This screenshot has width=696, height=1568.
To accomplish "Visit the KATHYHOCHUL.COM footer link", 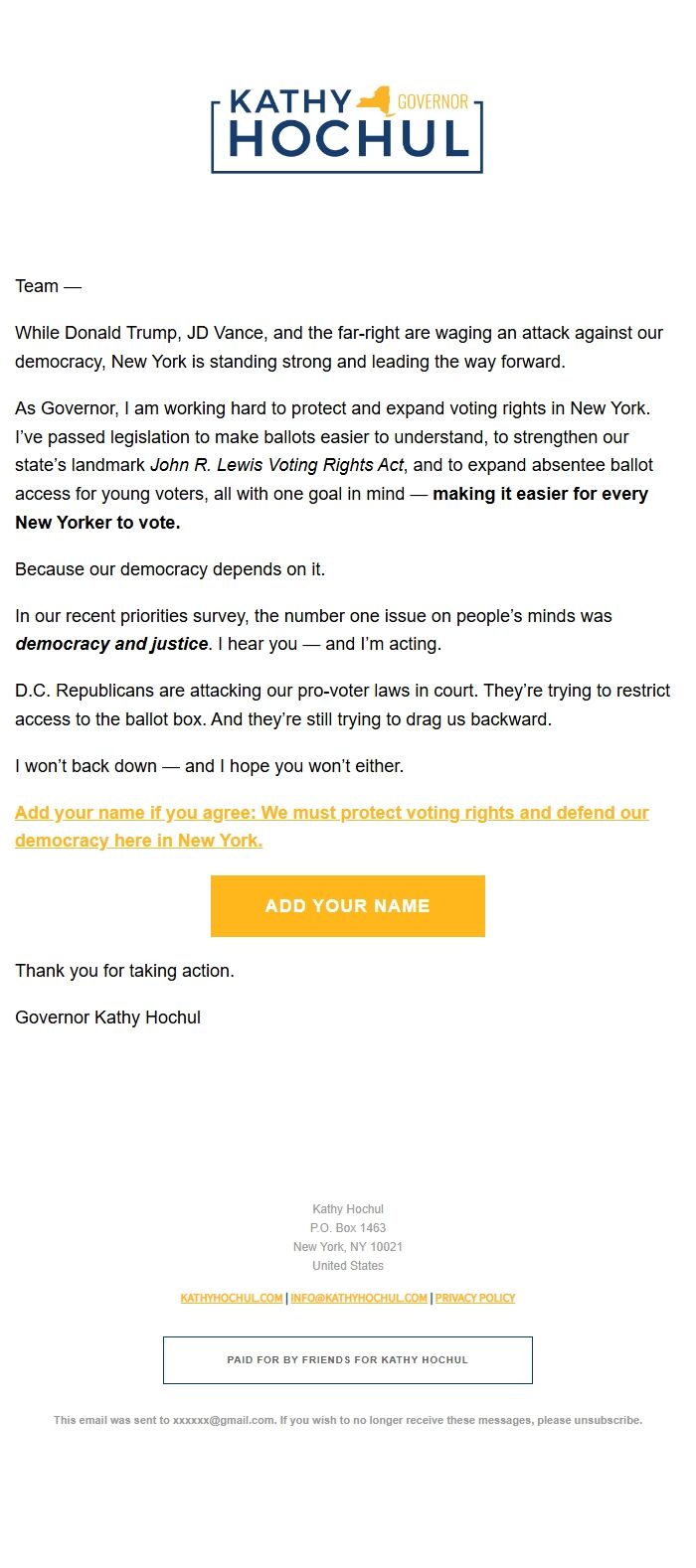I will [x=232, y=1298].
